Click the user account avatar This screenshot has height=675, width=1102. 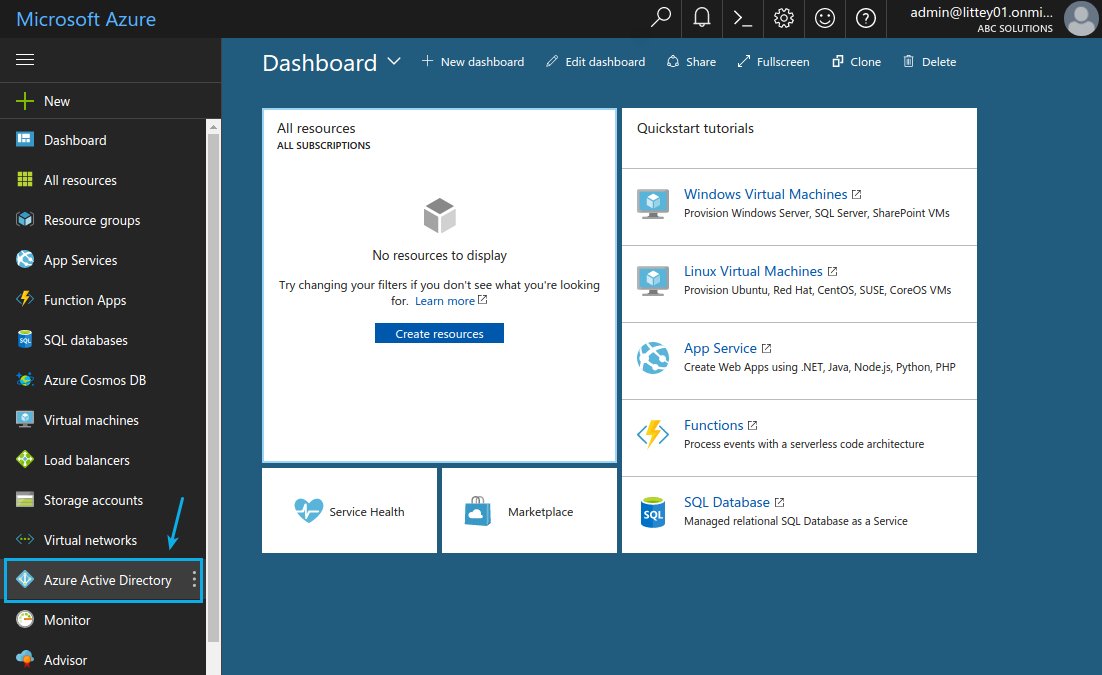point(1081,18)
